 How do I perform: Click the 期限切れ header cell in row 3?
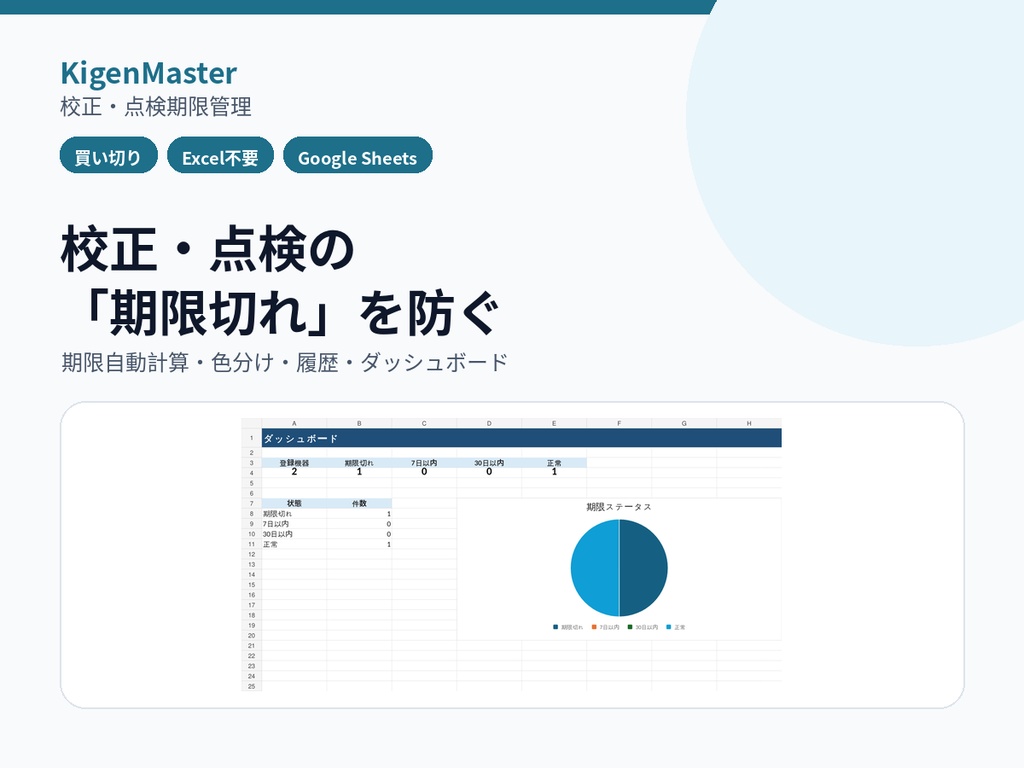click(x=359, y=462)
